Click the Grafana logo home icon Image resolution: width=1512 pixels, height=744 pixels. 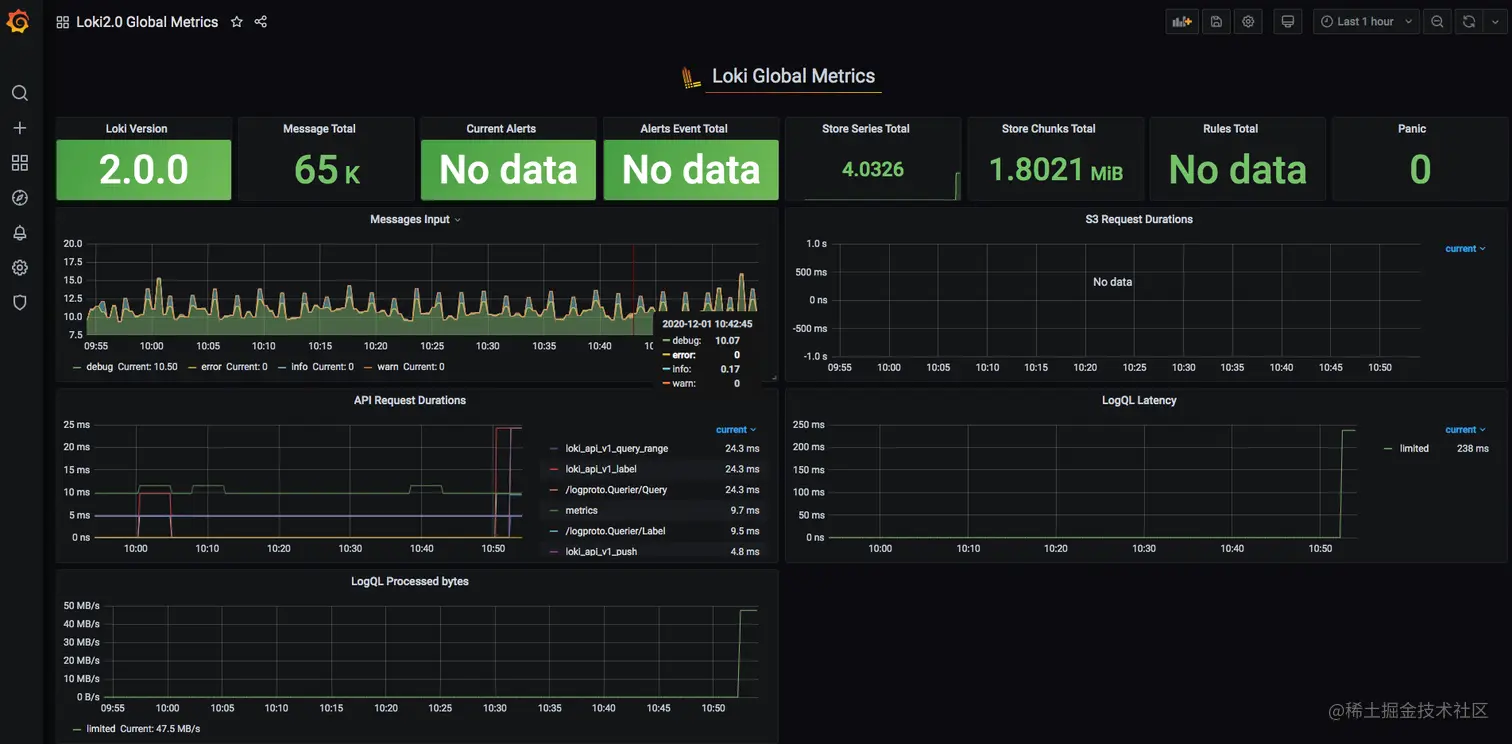point(18,21)
